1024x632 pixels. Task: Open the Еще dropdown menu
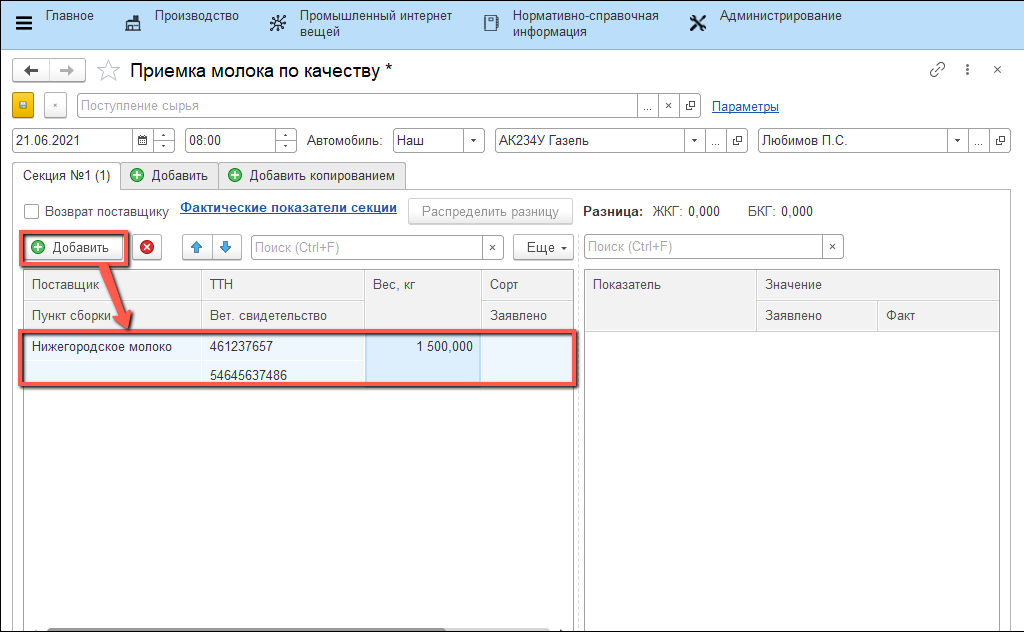coord(543,247)
